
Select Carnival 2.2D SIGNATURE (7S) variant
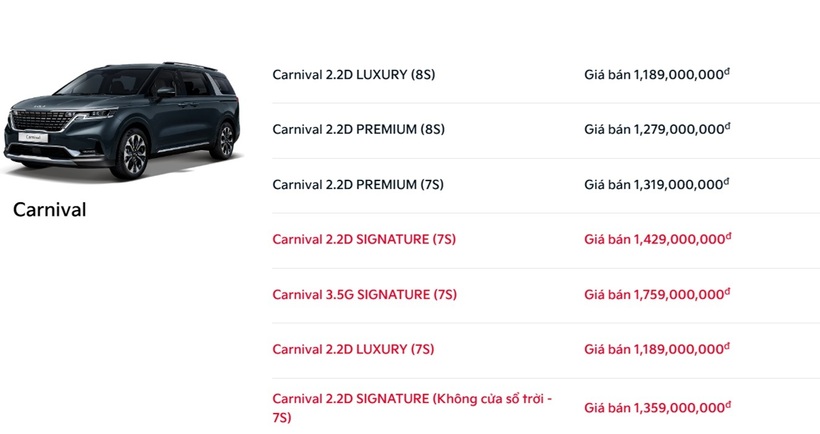click(x=364, y=239)
